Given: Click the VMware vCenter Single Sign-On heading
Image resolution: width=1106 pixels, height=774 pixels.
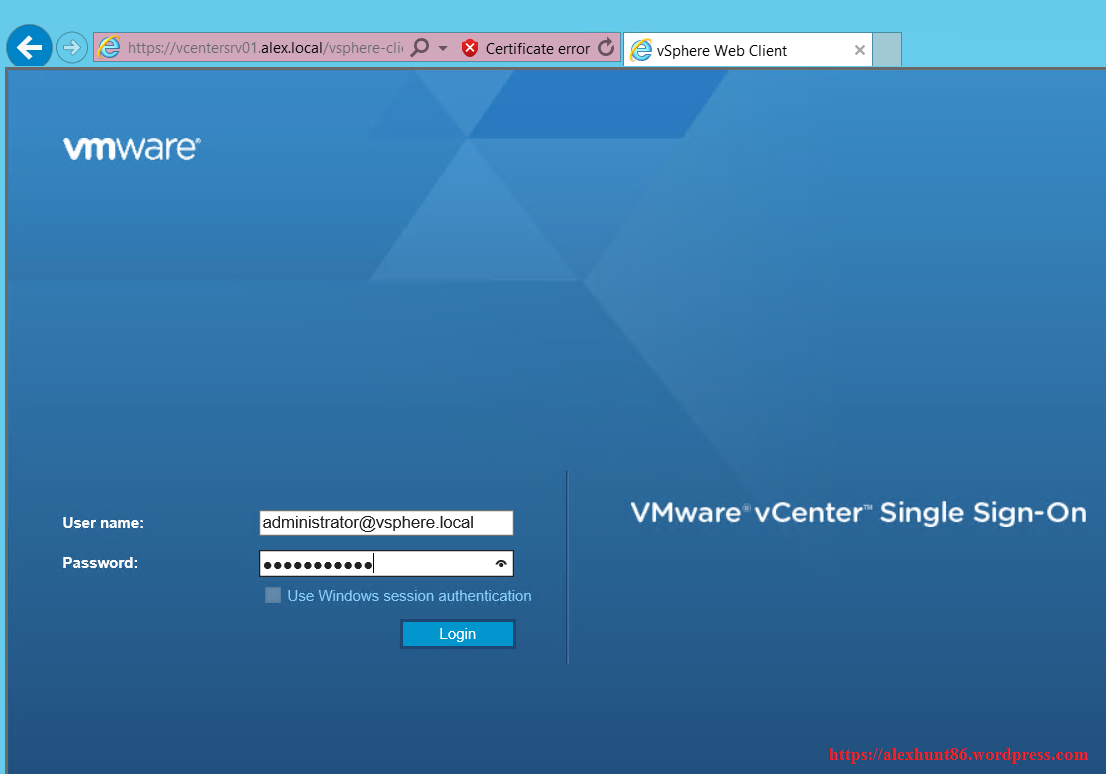Looking at the screenshot, I should pyautogui.click(x=858, y=513).
